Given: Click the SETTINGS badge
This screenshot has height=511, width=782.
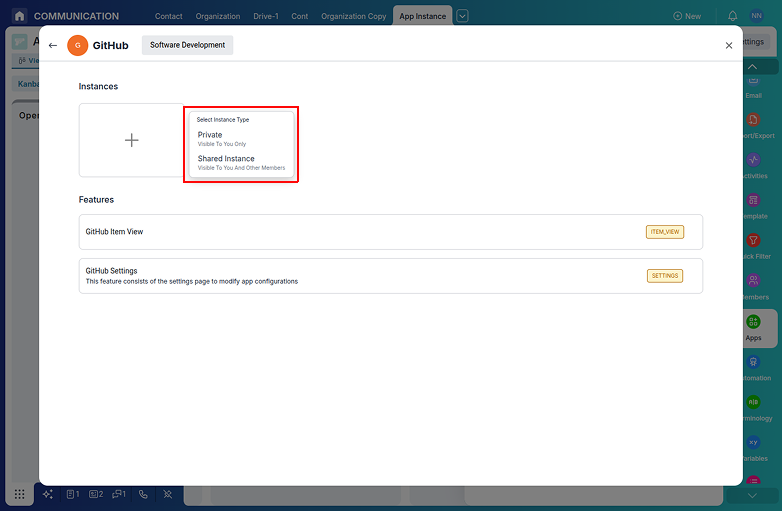Looking at the screenshot, I should point(665,276).
